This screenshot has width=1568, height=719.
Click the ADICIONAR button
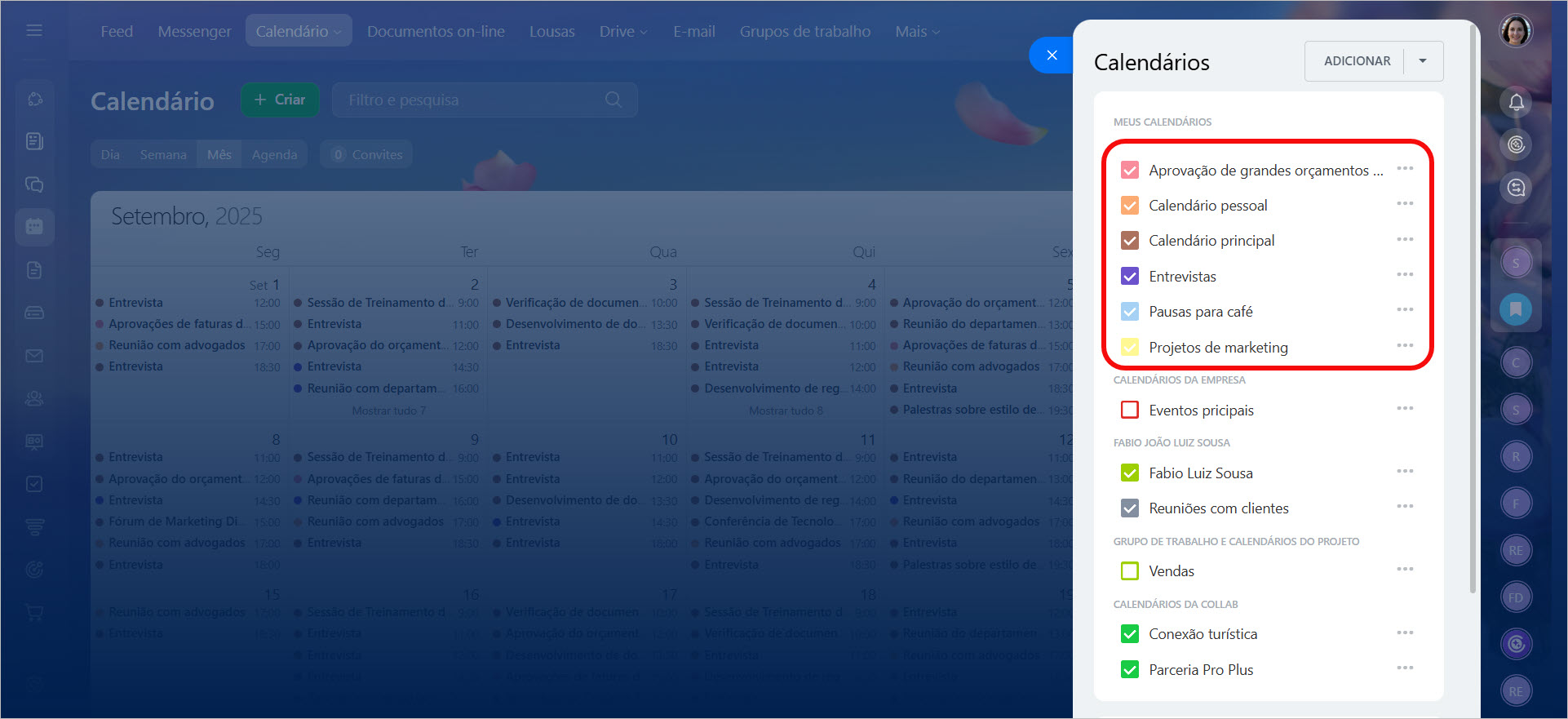click(1356, 61)
